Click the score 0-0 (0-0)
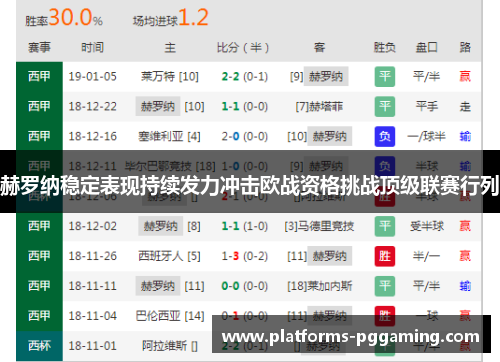The image size is (500, 362). point(245,286)
